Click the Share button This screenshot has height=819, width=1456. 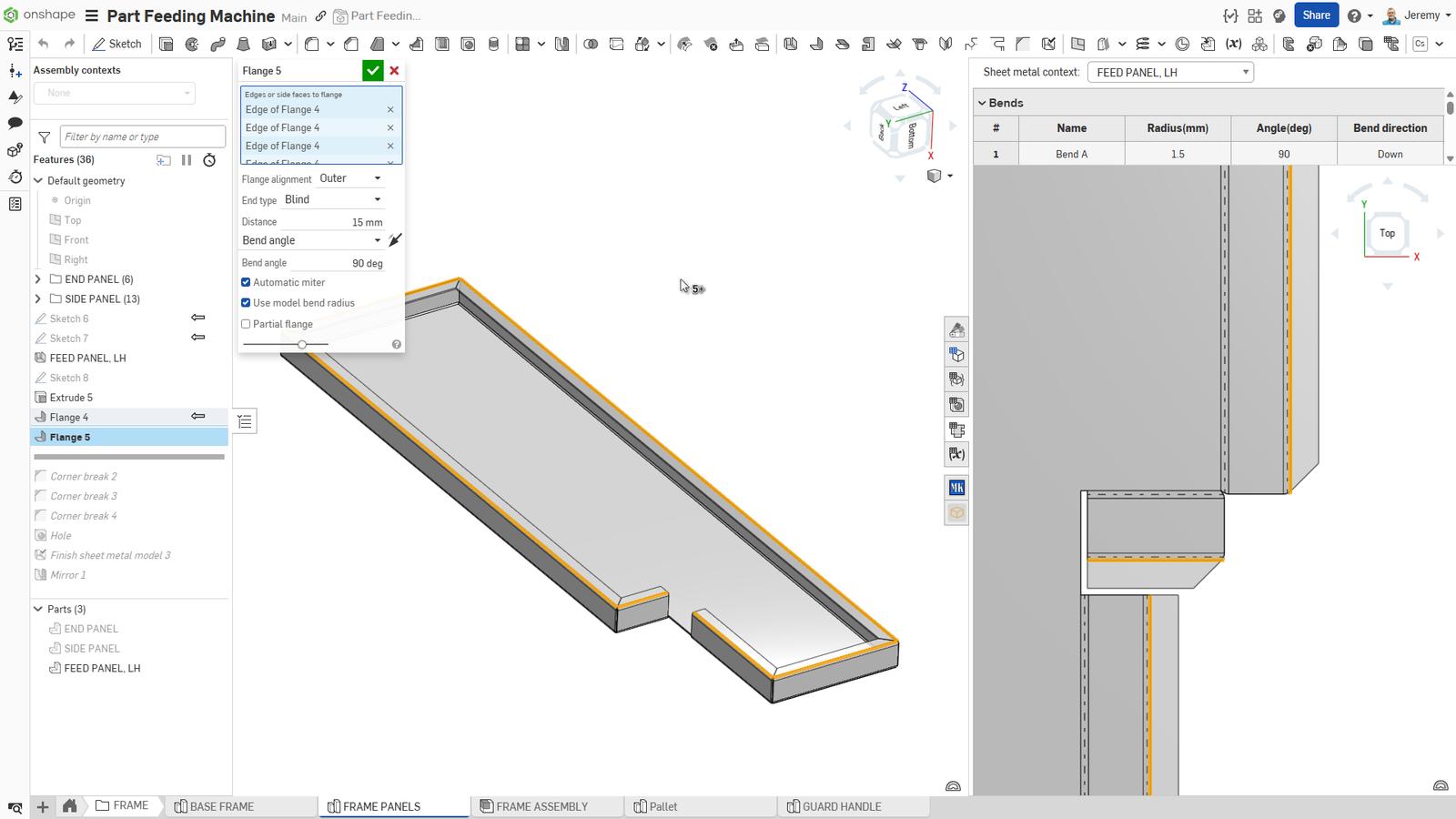pyautogui.click(x=1315, y=15)
